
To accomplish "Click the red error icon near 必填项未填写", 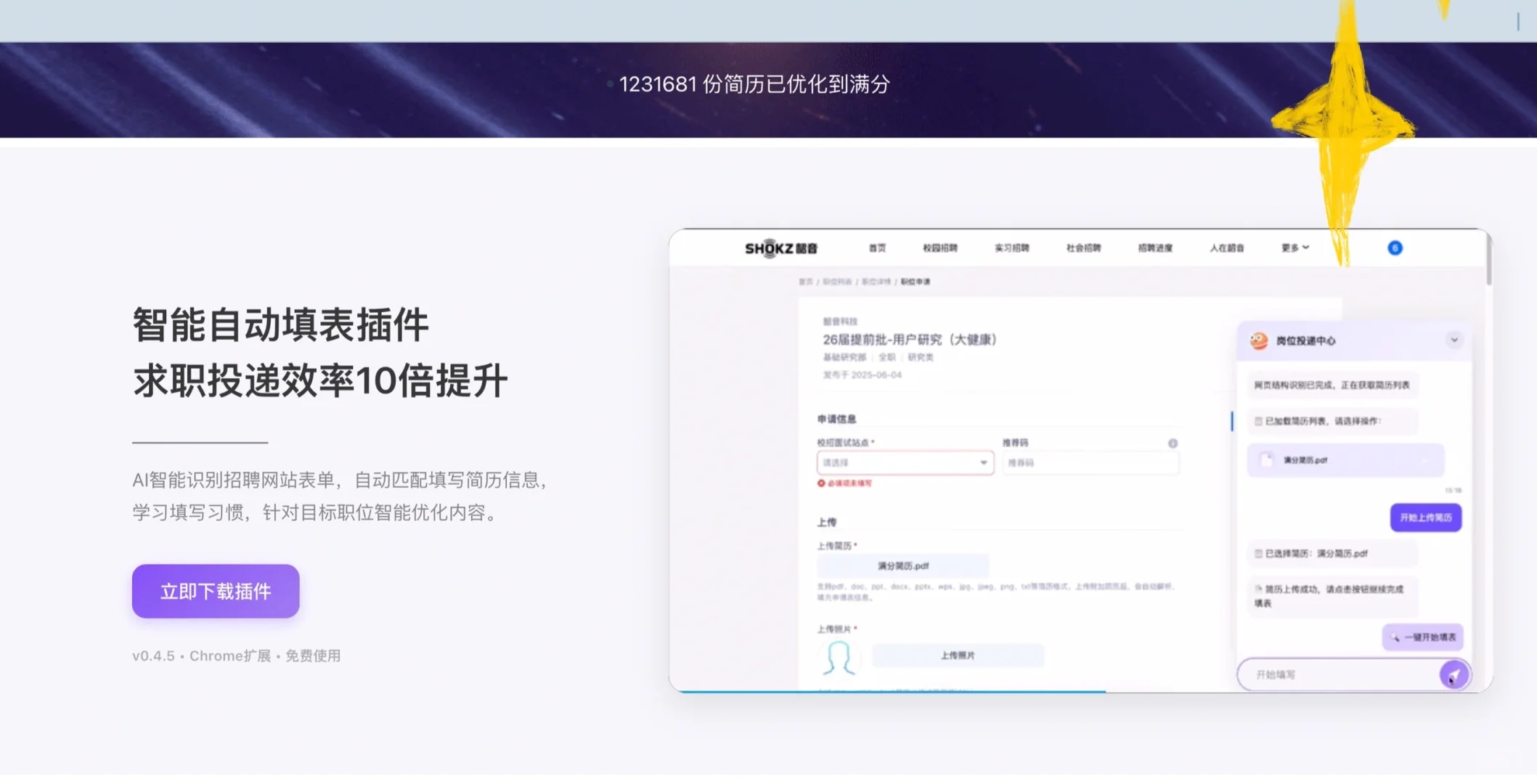I will [x=821, y=483].
